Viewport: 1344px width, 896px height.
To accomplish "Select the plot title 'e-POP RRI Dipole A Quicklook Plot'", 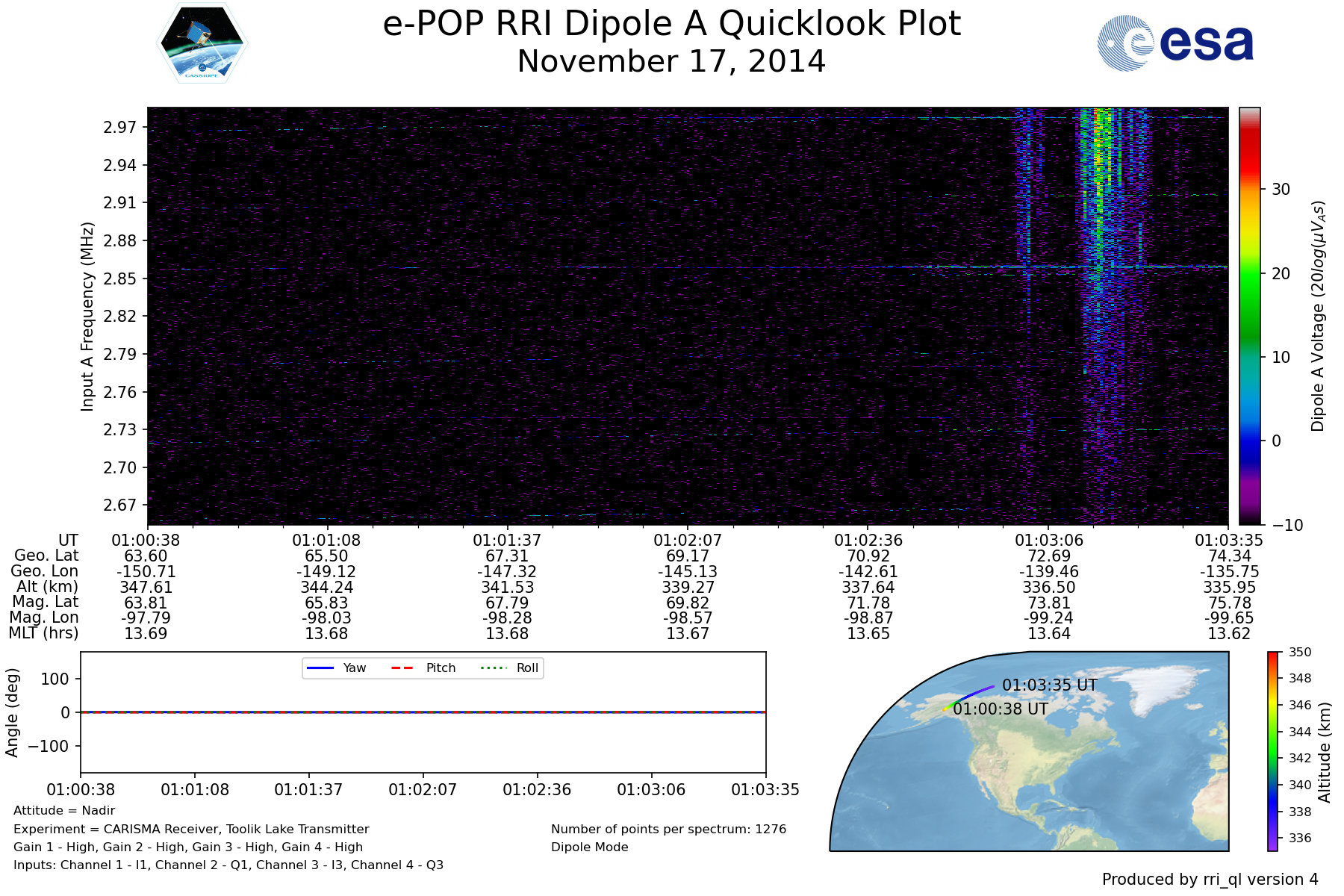I will pos(671,24).
